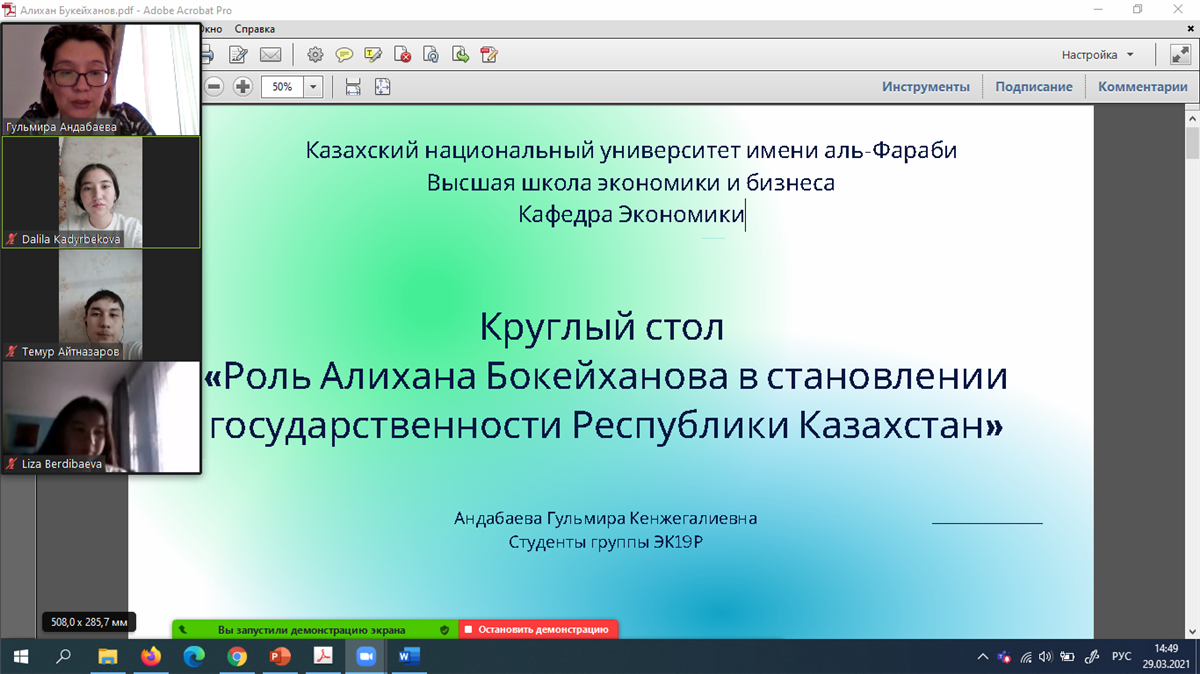Image resolution: width=1200 pixels, height=674 pixels.
Task: Open the zoom percentage dropdown arrow
Action: tap(313, 87)
